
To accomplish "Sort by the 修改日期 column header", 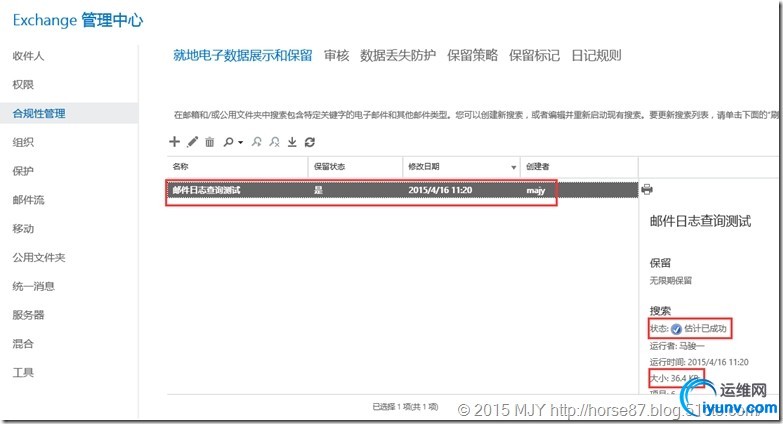I will tap(423, 166).
